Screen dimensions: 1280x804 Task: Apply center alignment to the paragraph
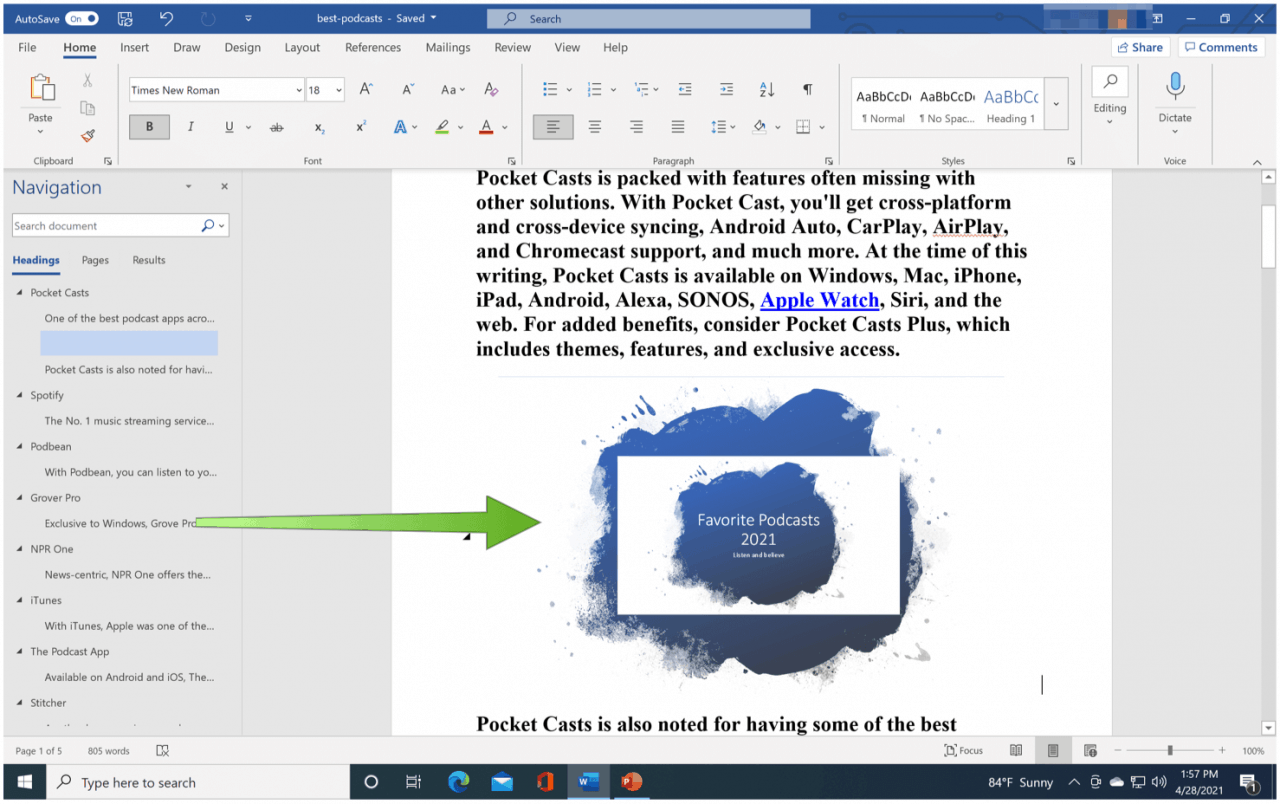pyautogui.click(x=594, y=126)
